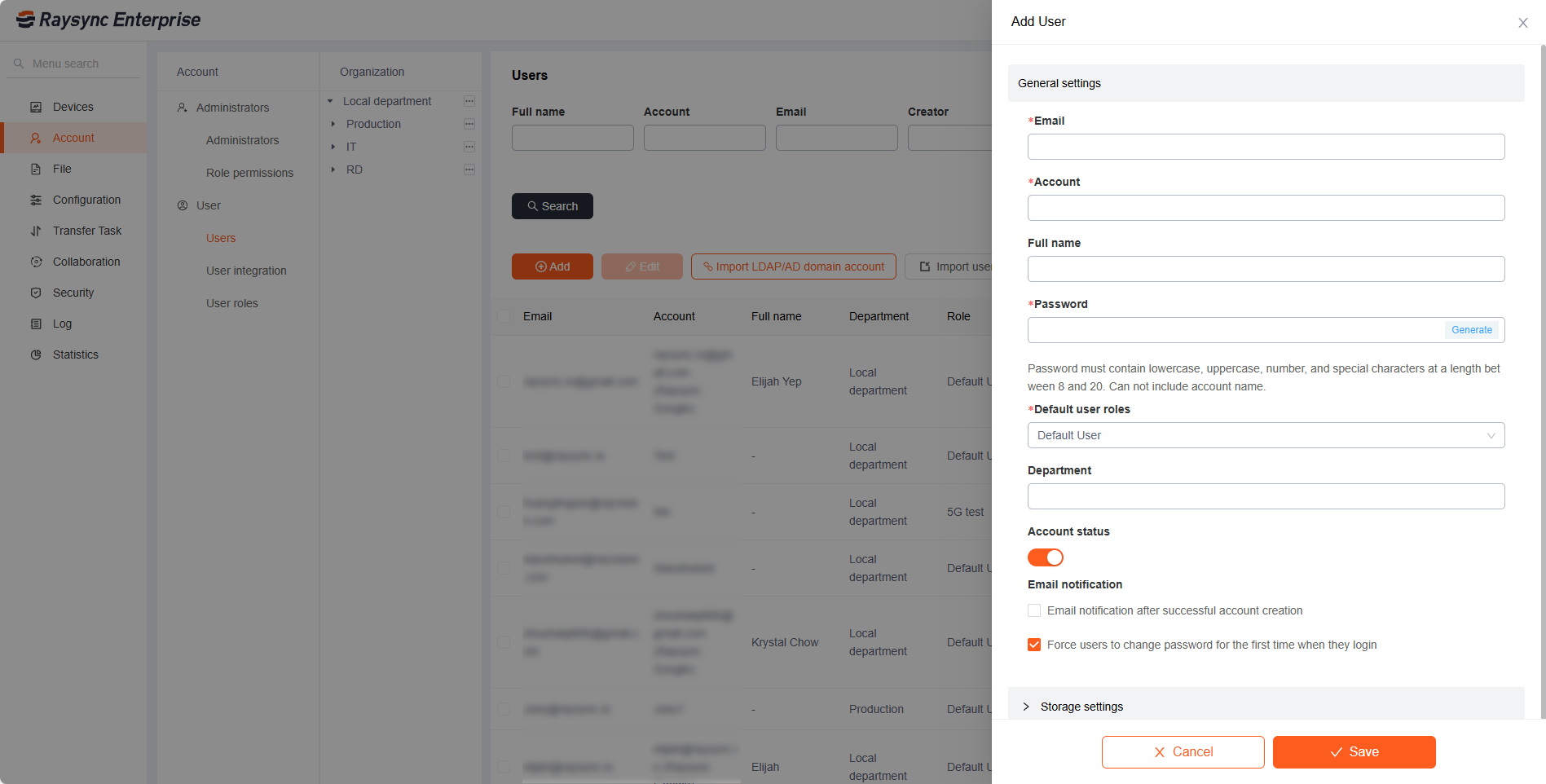Click the Transfer Task arrows icon

(36, 231)
